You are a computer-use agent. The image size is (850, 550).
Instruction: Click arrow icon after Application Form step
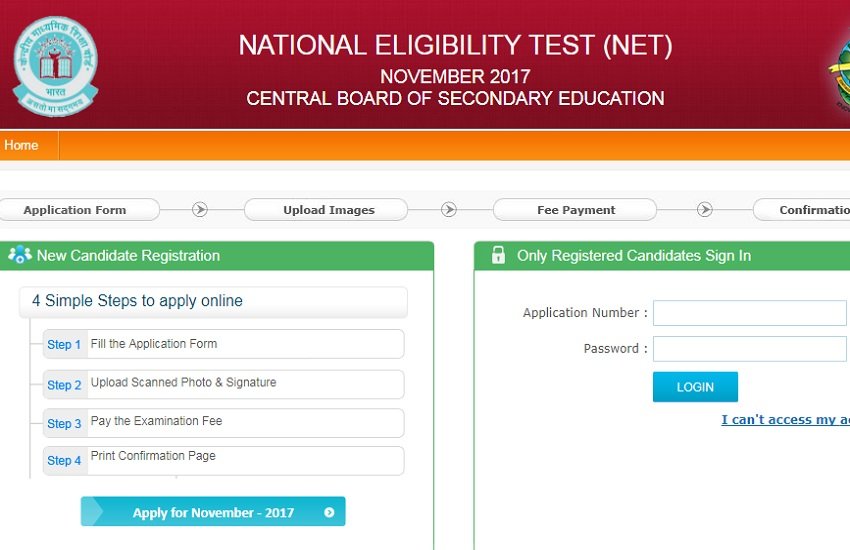(200, 210)
